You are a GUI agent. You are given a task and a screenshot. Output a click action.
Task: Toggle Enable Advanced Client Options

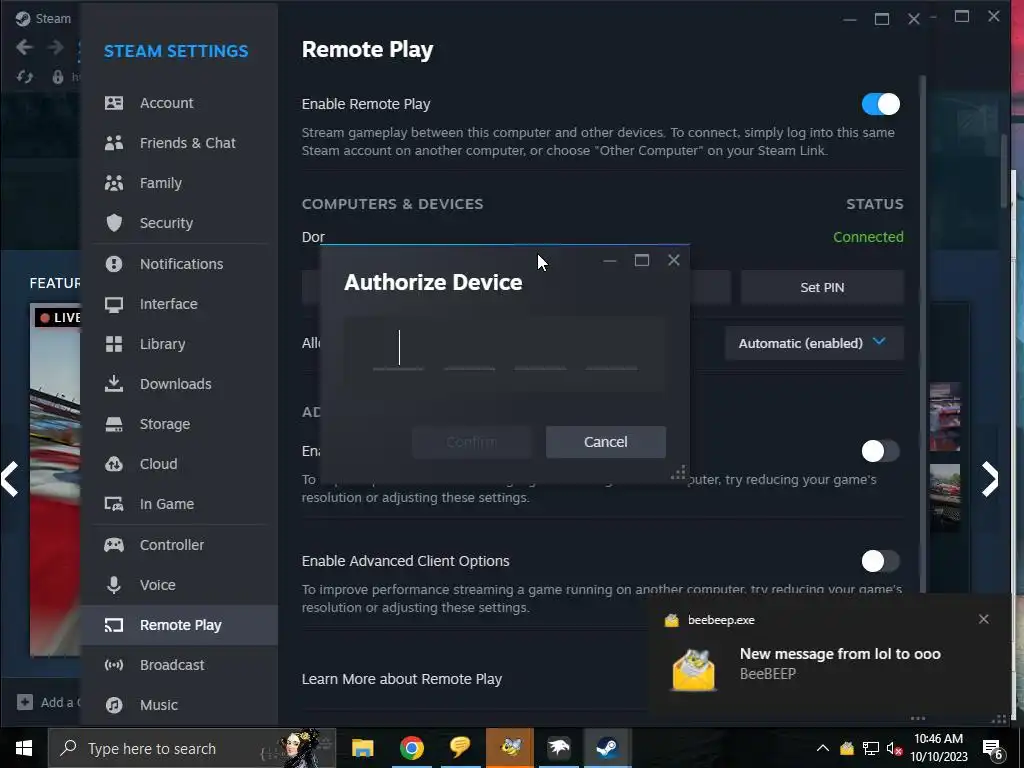tap(880, 561)
